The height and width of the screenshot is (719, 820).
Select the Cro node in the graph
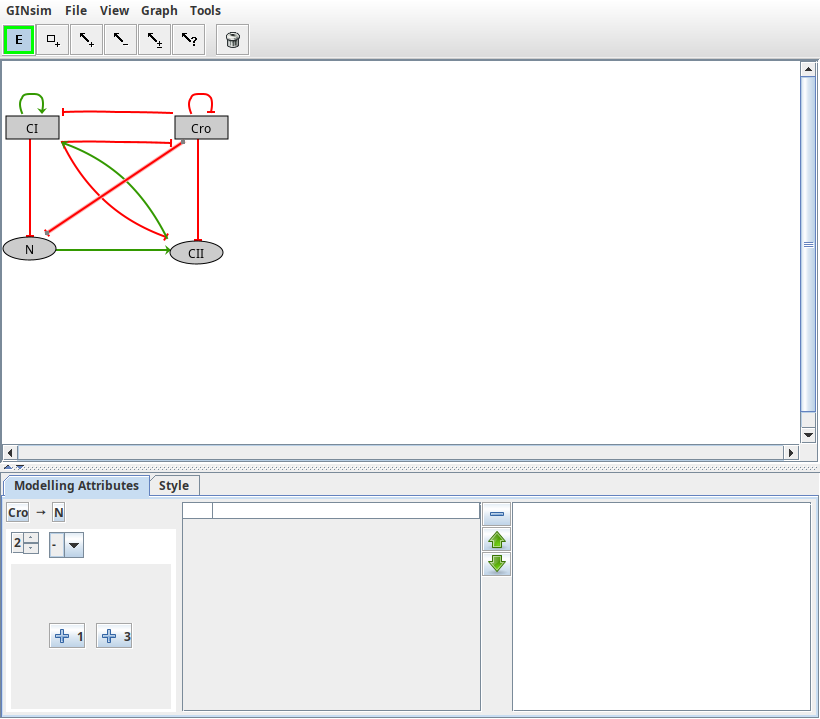pos(201,127)
